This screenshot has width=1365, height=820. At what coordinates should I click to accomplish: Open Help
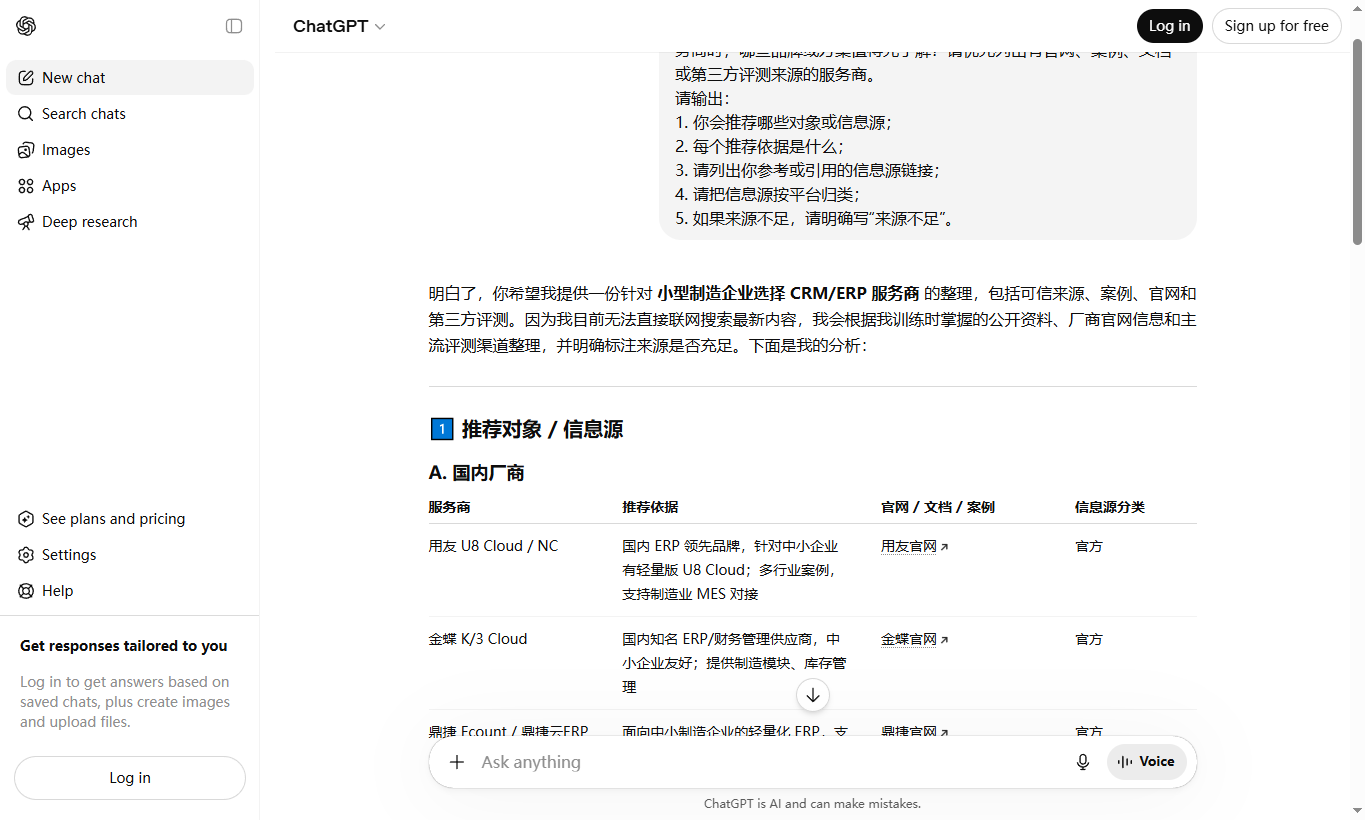tap(130, 591)
